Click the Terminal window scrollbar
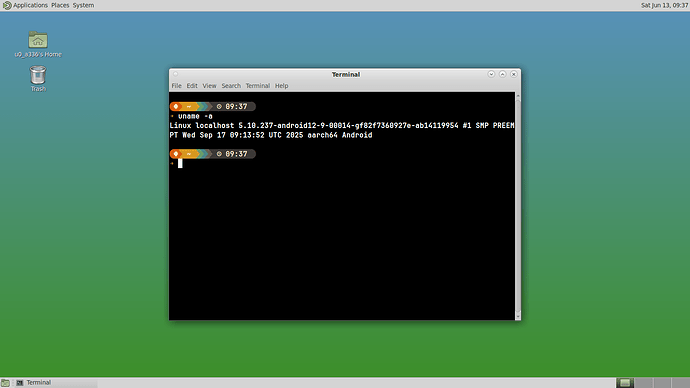 point(518,205)
